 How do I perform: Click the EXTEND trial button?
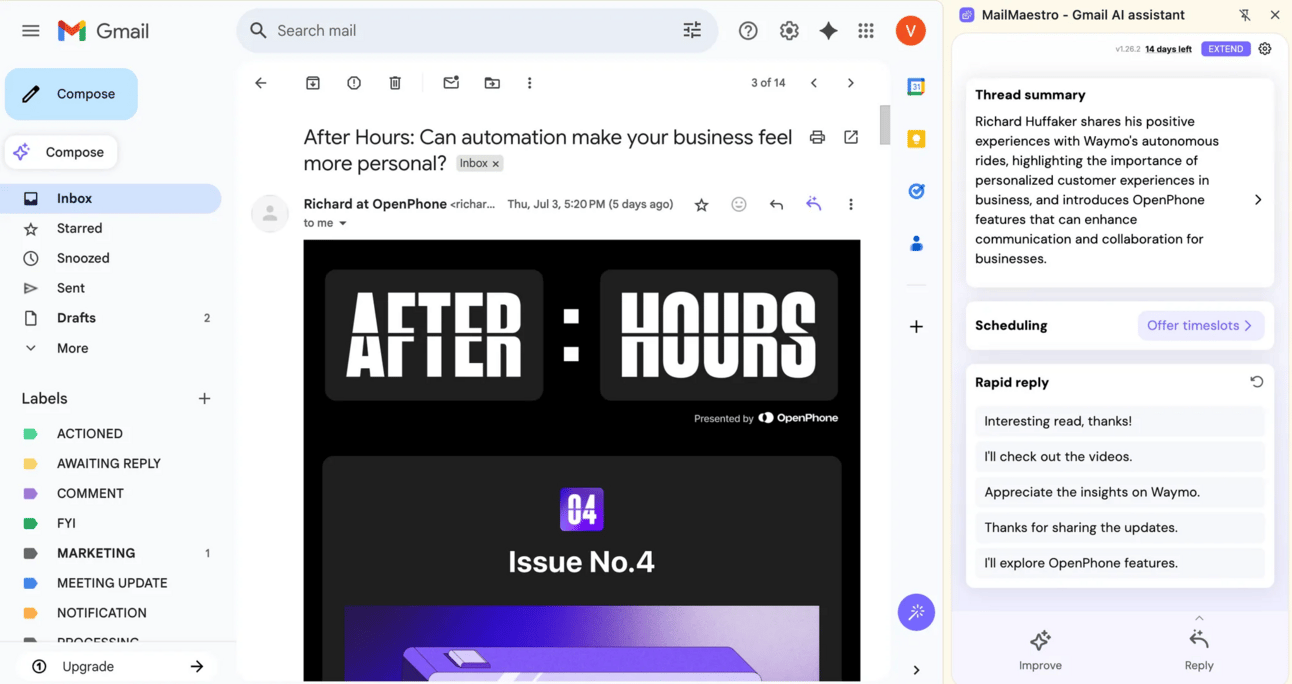[1225, 49]
